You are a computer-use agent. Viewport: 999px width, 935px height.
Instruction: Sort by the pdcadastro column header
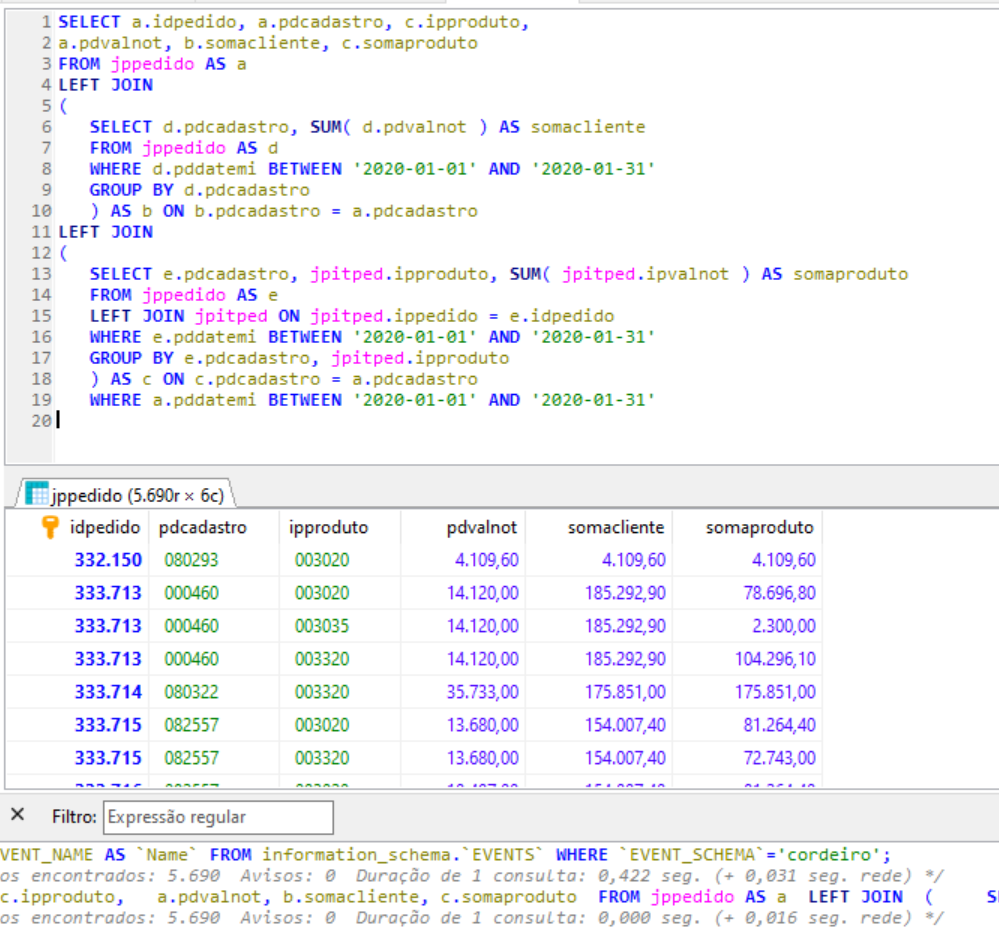point(203,527)
